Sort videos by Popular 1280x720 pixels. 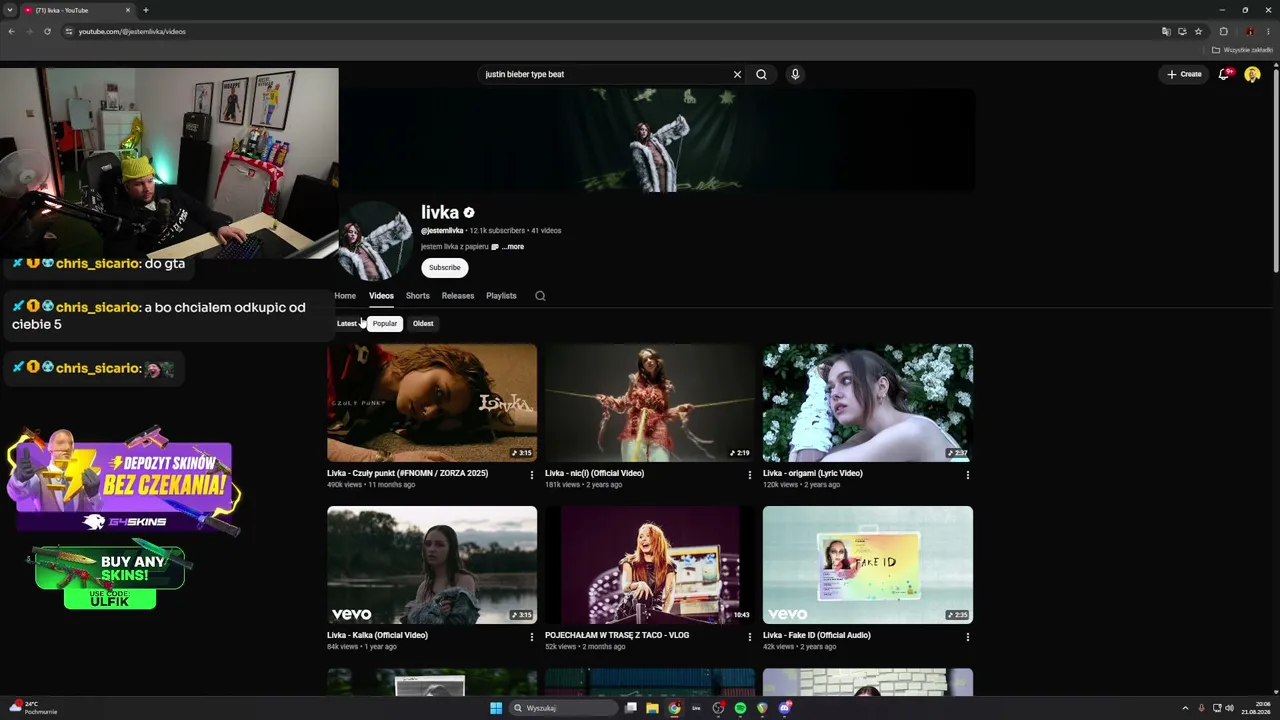pyautogui.click(x=385, y=324)
